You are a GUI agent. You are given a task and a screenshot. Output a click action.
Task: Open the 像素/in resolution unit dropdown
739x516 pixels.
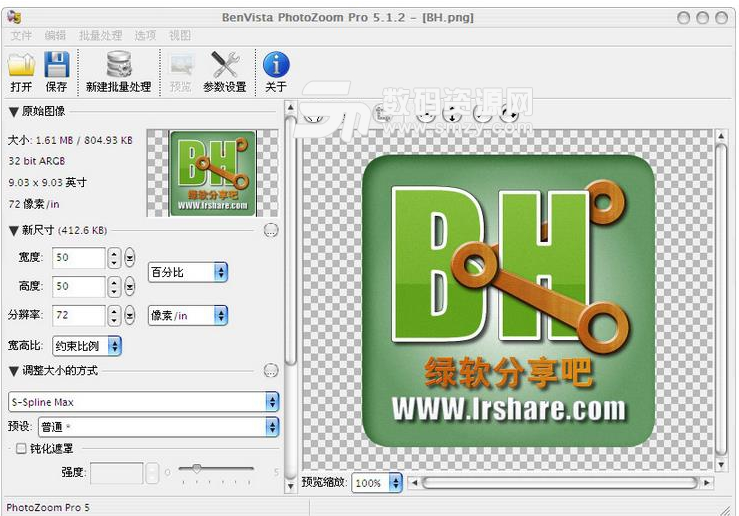click(188, 315)
